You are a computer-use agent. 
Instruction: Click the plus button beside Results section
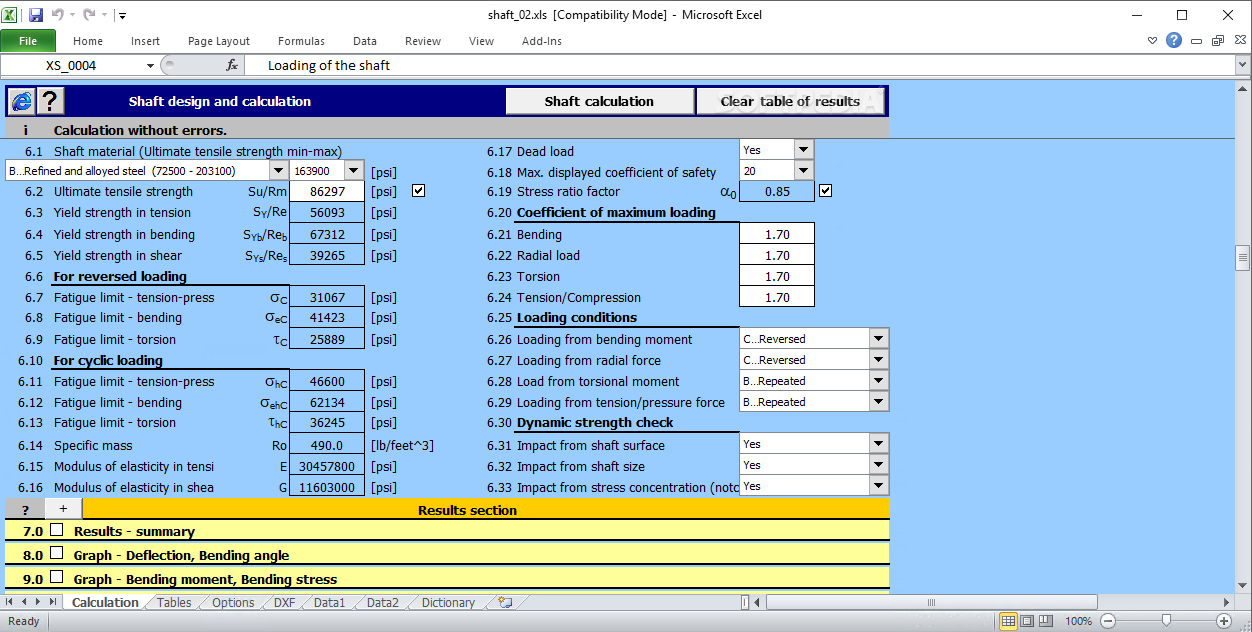coord(63,509)
